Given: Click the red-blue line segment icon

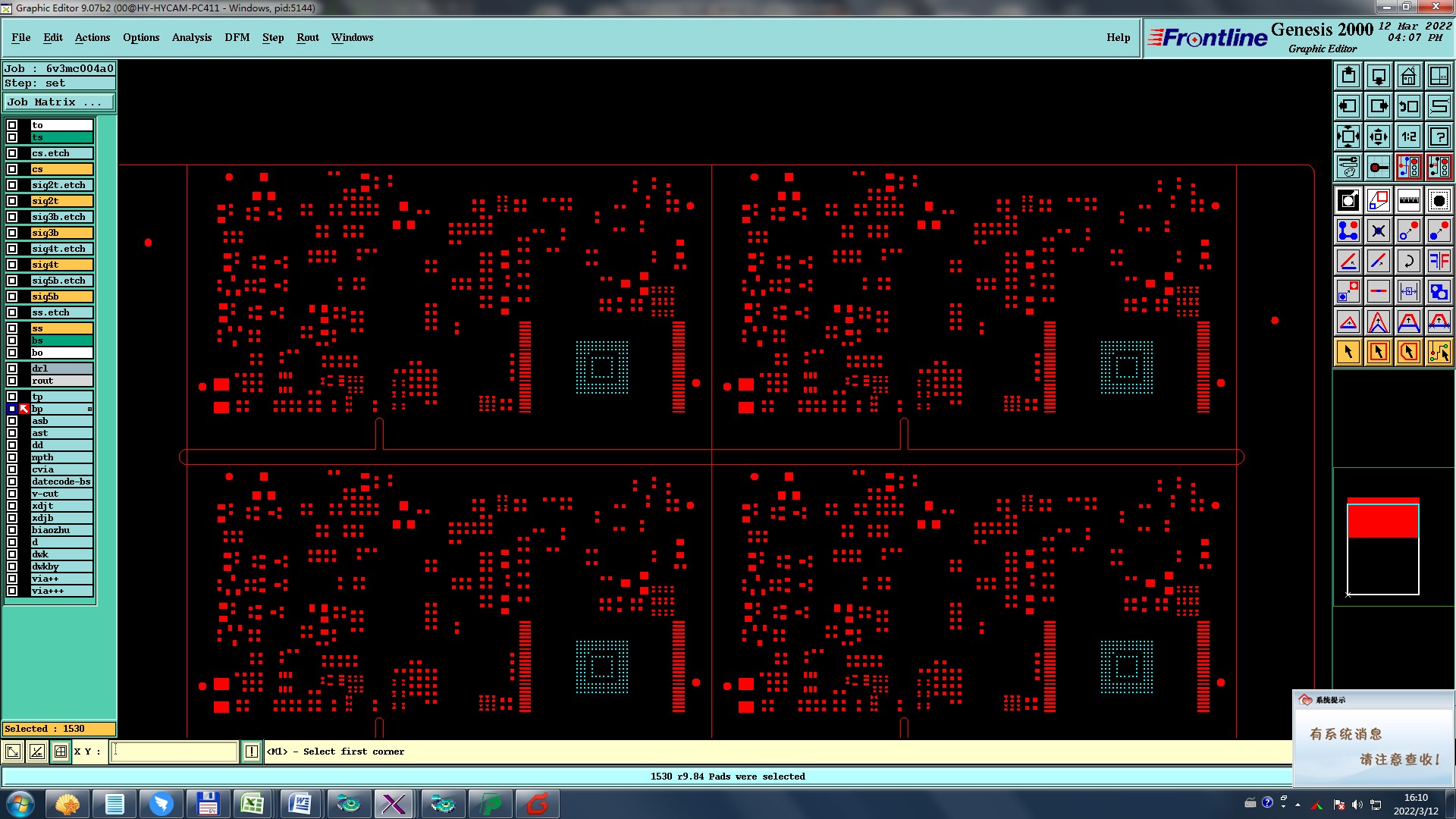Looking at the screenshot, I should (x=1379, y=291).
